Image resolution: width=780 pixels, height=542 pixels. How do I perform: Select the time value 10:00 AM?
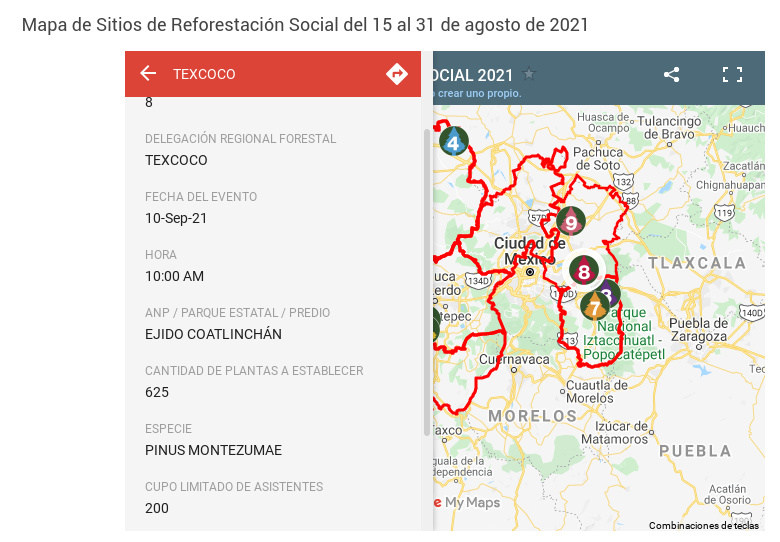(x=175, y=276)
